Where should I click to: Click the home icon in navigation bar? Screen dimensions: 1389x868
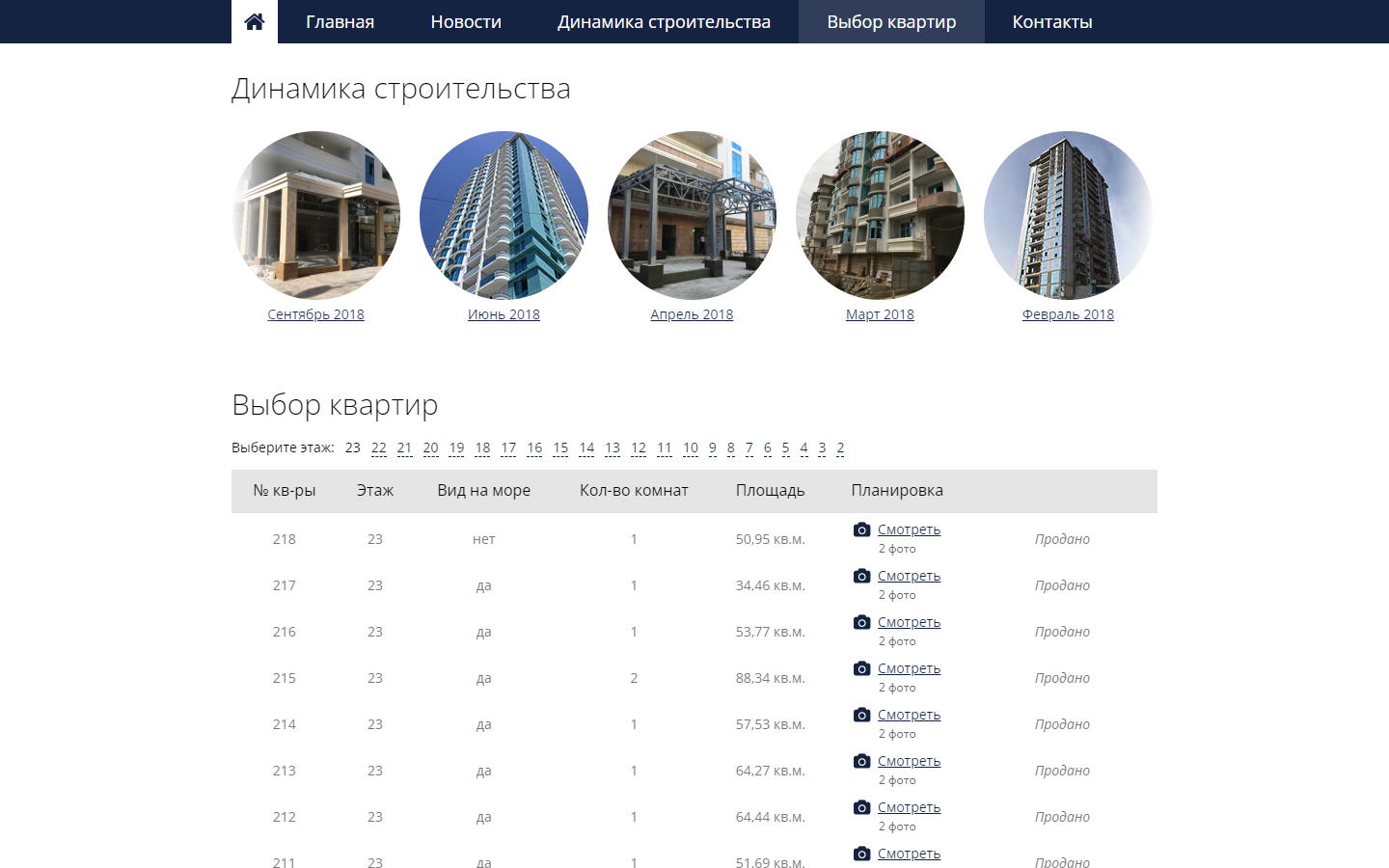[254, 21]
